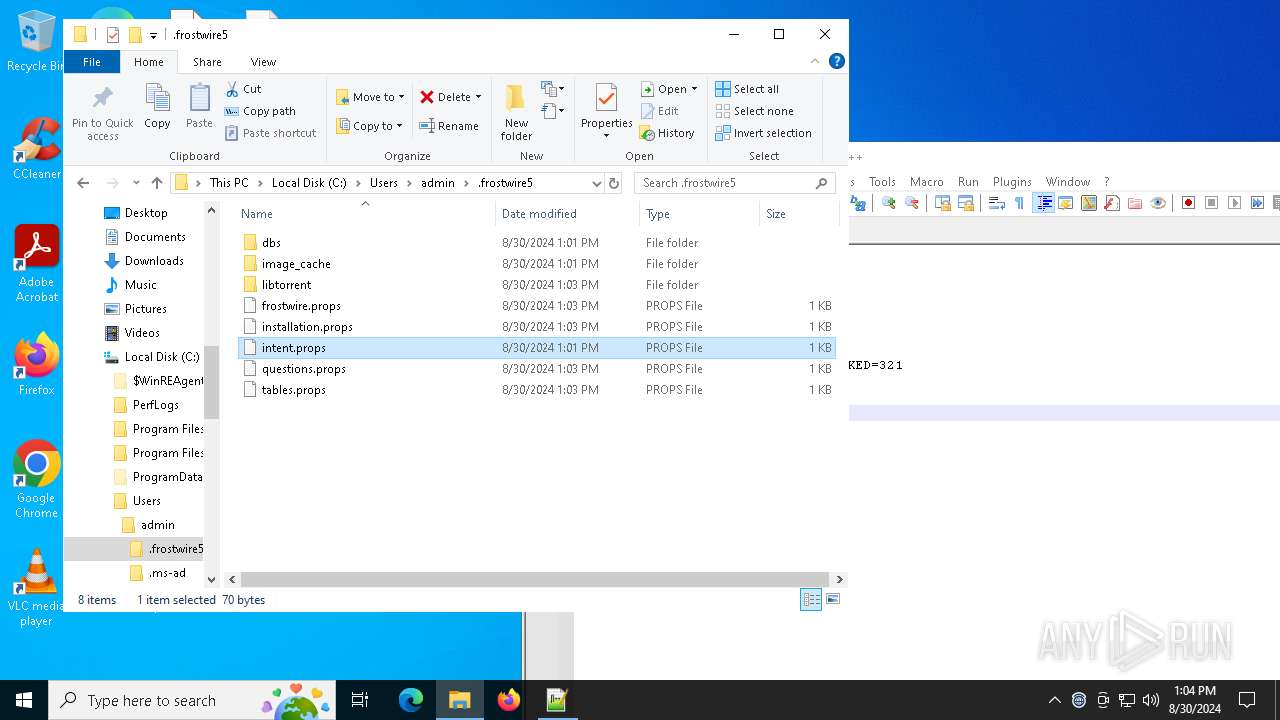Open recent locations dropdown arrow
1280x720 pixels.
pos(136,183)
